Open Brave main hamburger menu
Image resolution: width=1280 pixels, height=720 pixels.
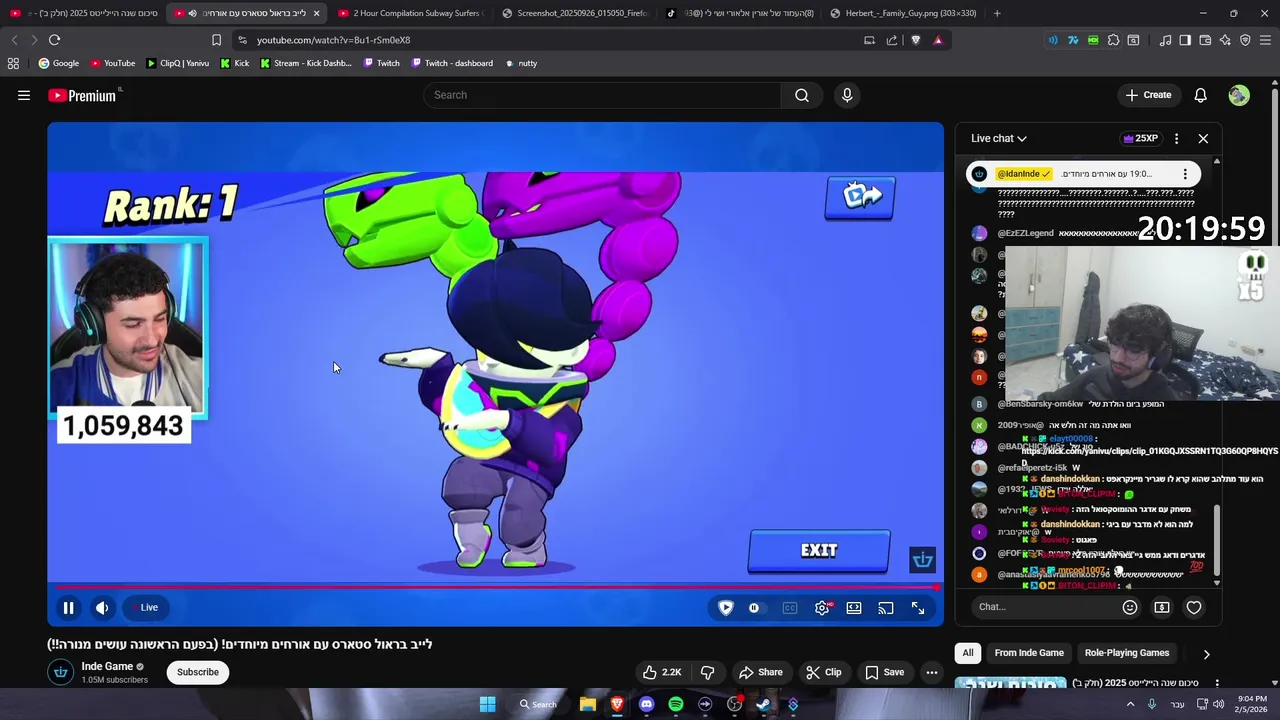(x=1265, y=40)
